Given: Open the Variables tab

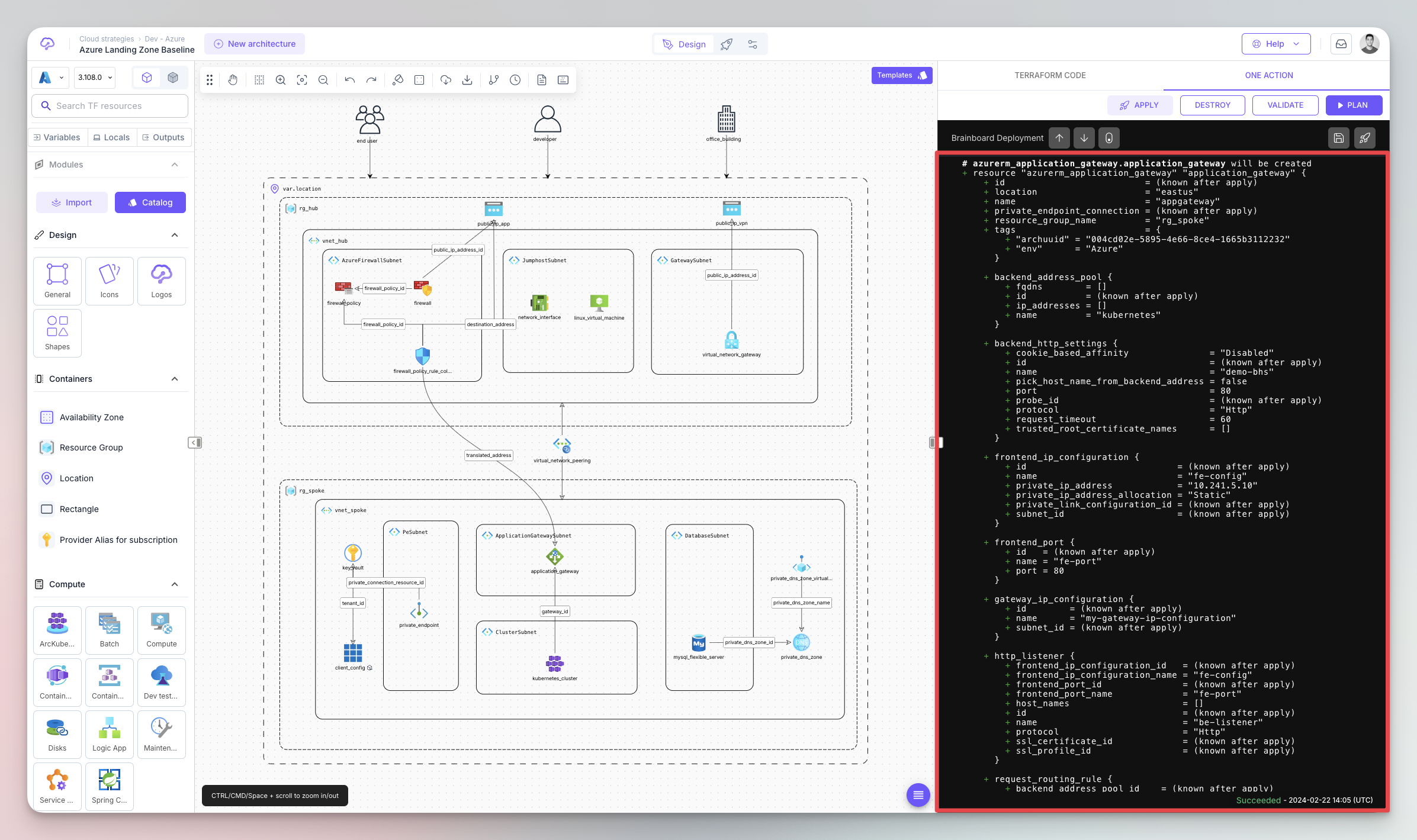Looking at the screenshot, I should (57, 137).
